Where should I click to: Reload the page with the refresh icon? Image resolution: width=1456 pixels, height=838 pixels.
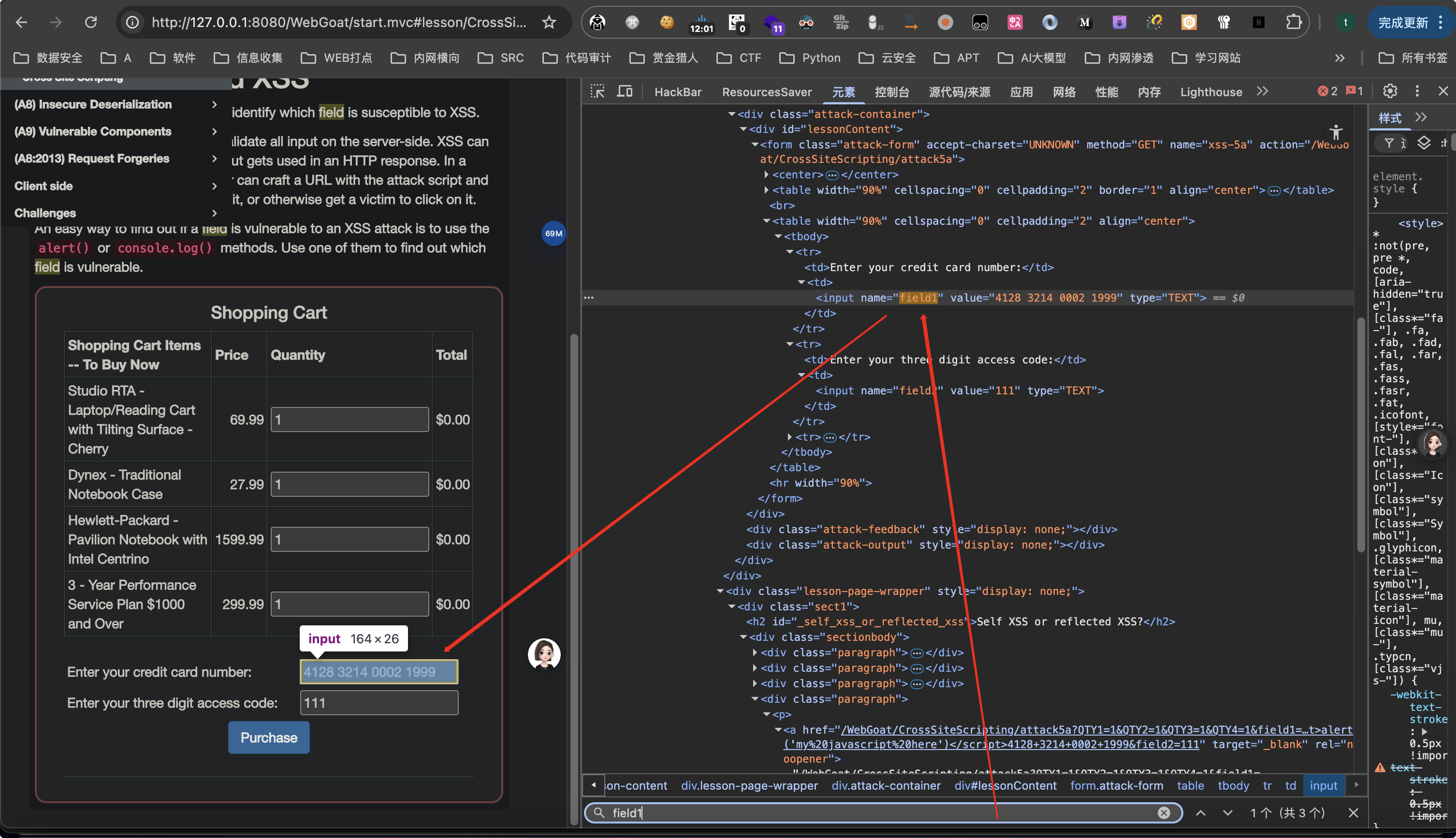pyautogui.click(x=90, y=22)
